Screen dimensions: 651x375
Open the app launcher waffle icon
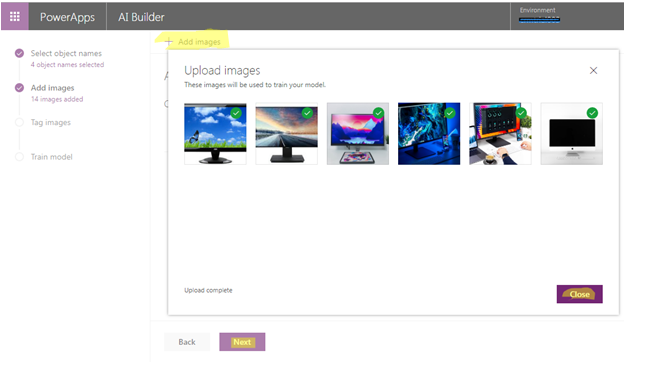(x=15, y=16)
